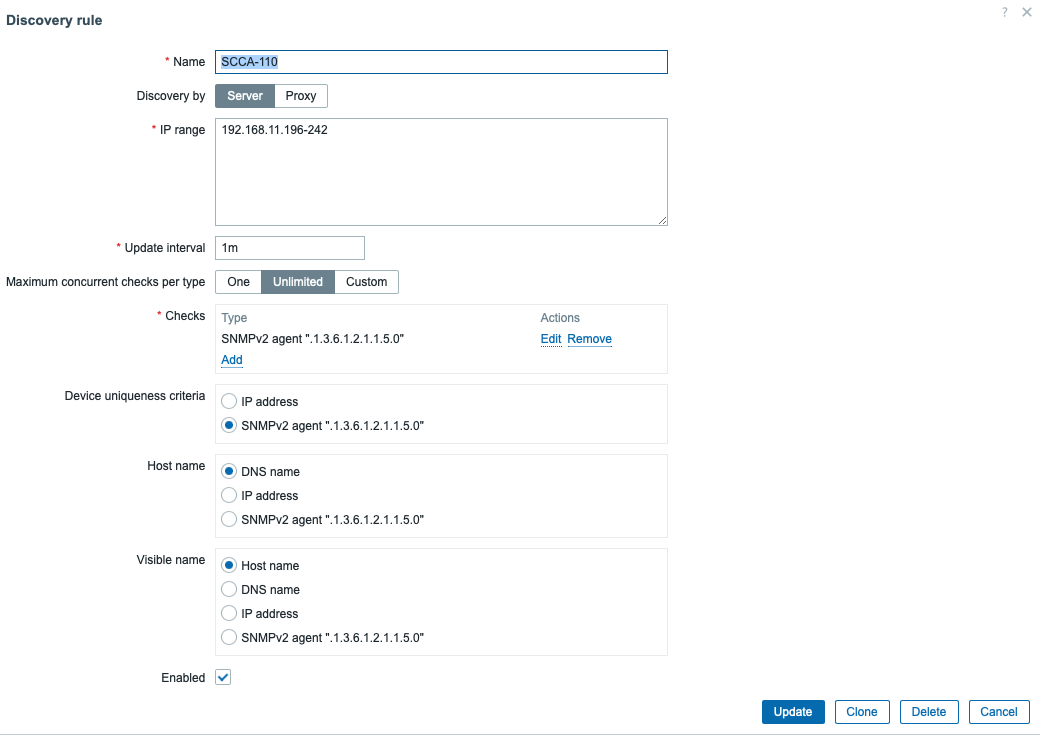Viewport: 1040px width, 735px height.
Task: Select Custom concurrent checks option
Action: coord(366,282)
